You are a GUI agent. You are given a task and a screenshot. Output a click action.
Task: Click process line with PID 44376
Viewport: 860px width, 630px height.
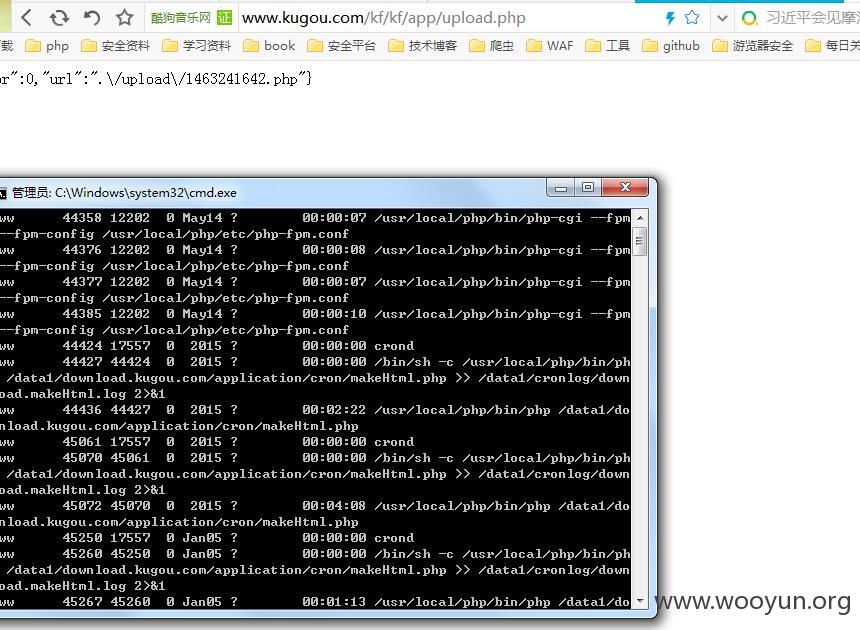point(315,250)
